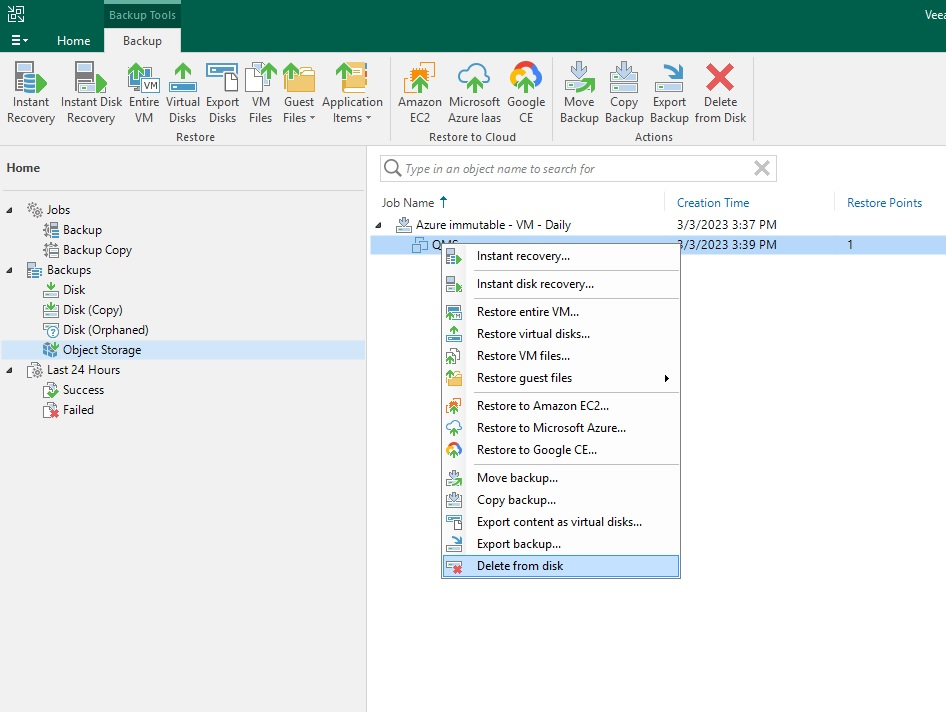Select the Azure immutable - VM - Daily job
Viewport: 946px width, 712px height.
(493, 225)
